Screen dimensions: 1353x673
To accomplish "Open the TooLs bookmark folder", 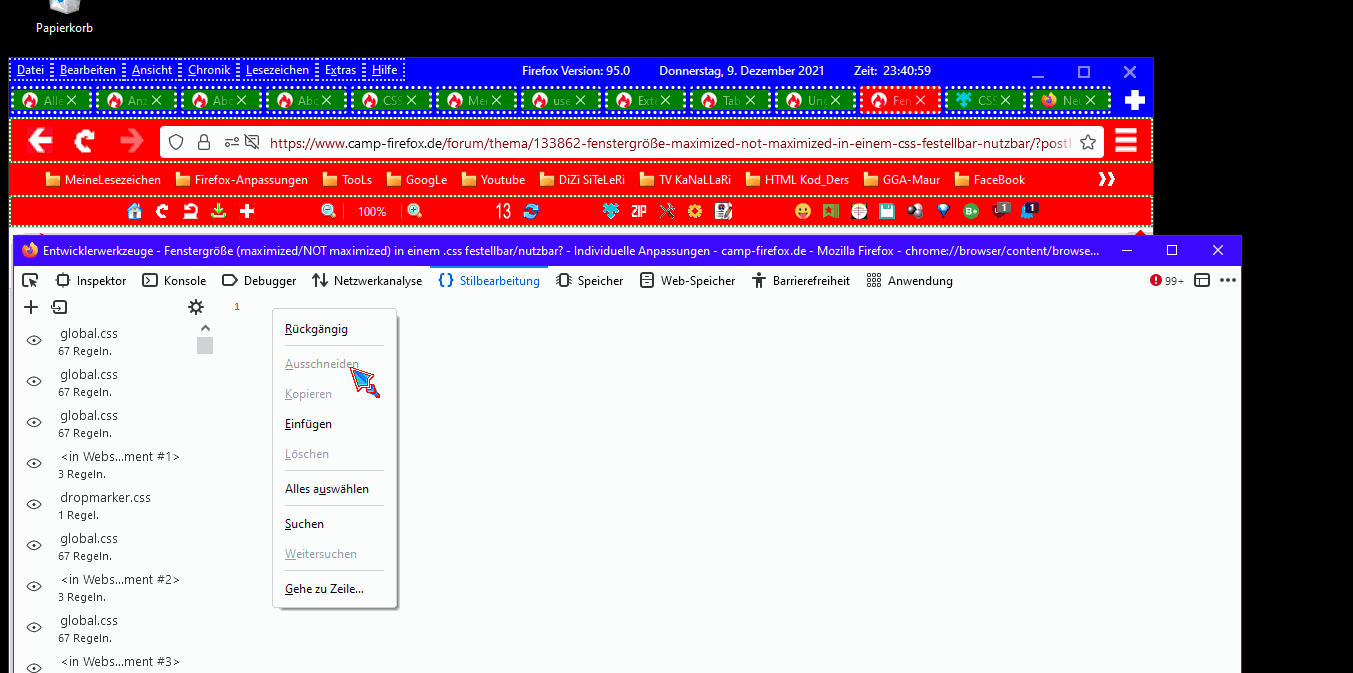I will click(x=347, y=180).
